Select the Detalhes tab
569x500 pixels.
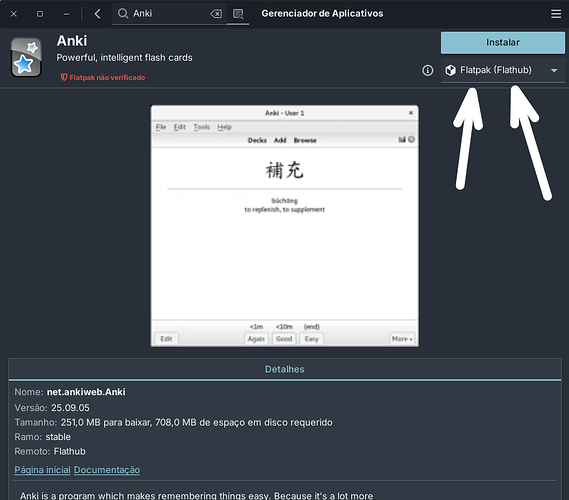pyautogui.click(x=284, y=369)
